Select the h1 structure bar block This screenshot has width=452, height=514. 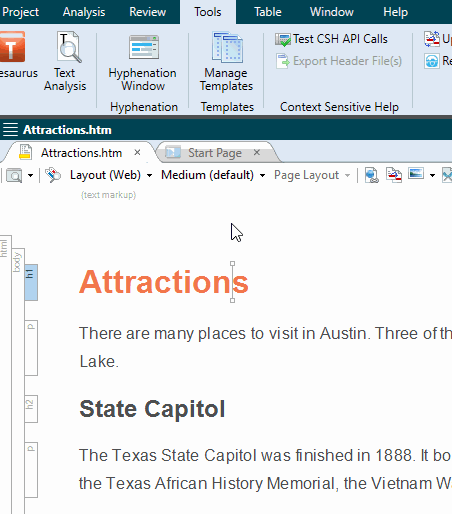coord(31,282)
